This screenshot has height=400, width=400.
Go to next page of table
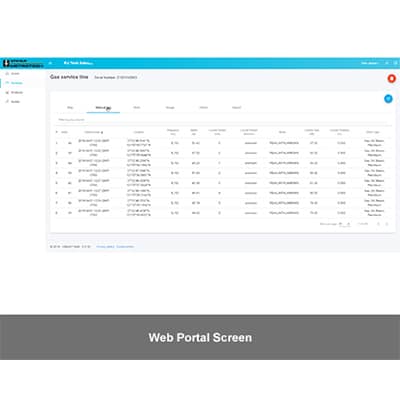tap(387, 224)
